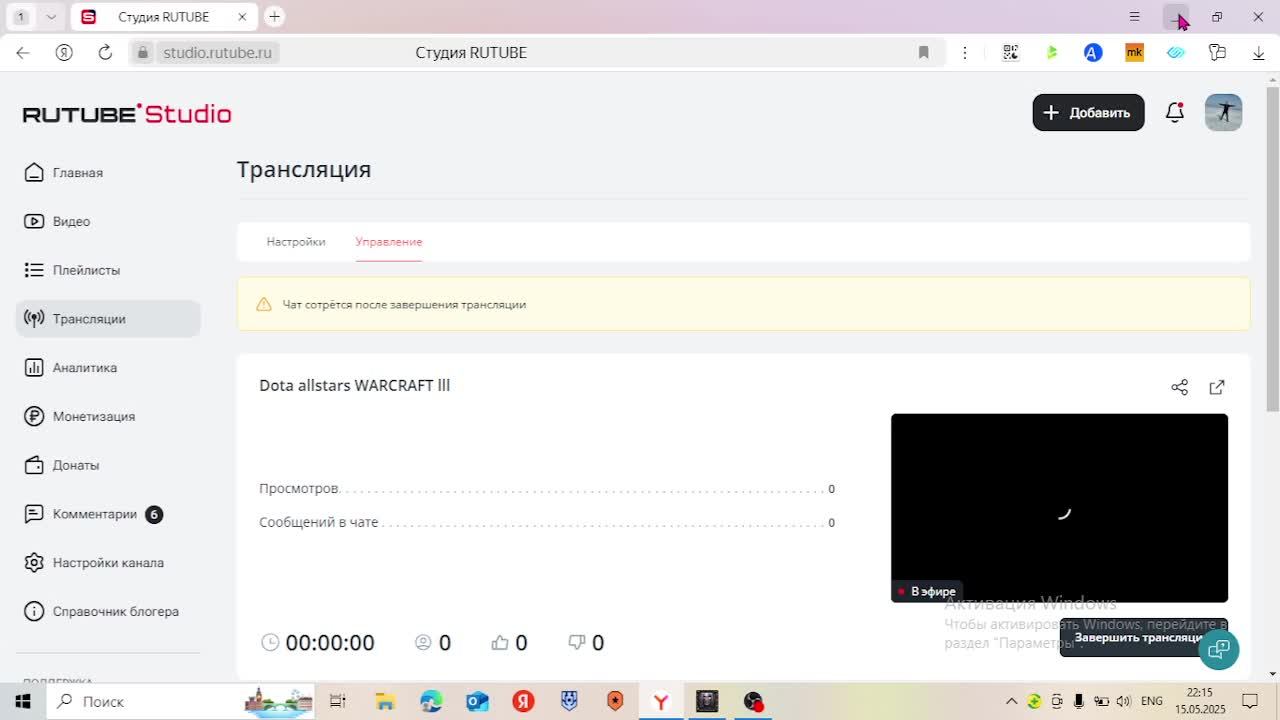Show hidden tray icons chevron
Viewport: 1280px width, 720px height.
(x=1011, y=701)
